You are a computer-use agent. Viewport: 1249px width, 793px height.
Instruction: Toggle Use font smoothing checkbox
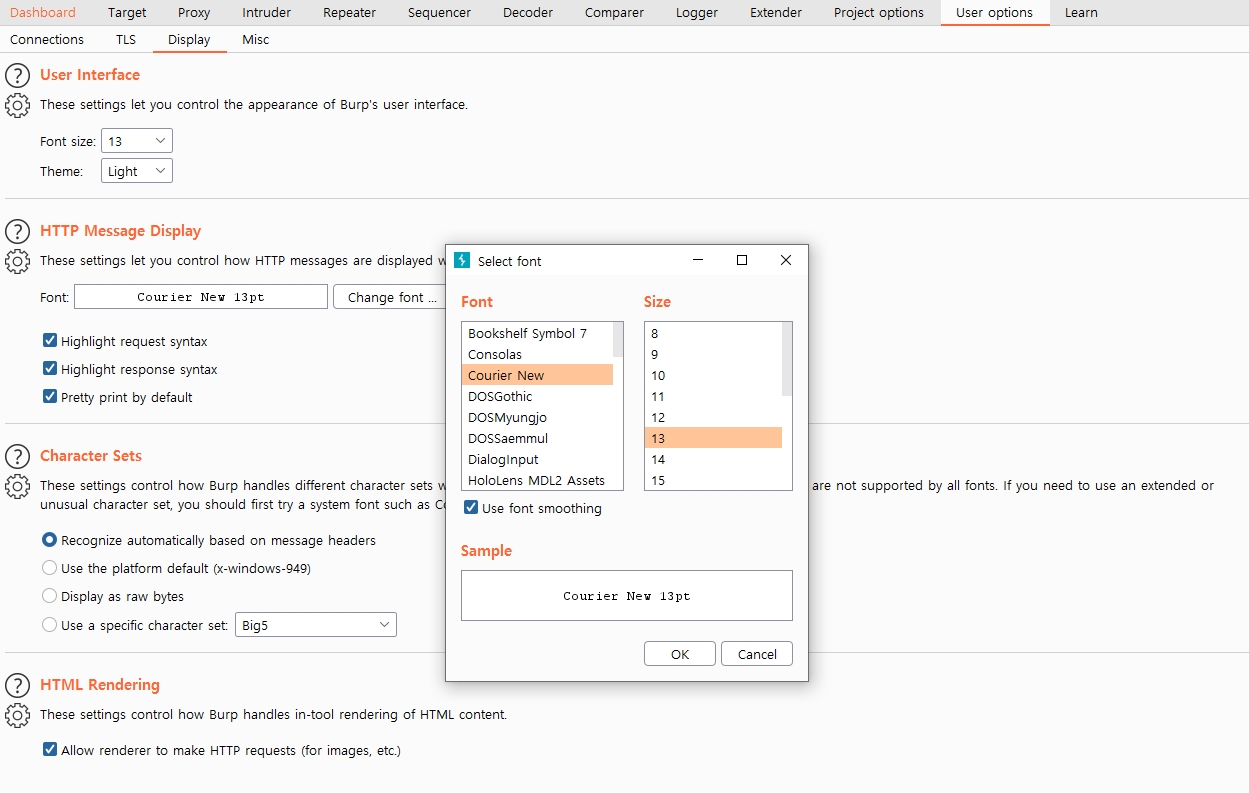click(x=471, y=508)
